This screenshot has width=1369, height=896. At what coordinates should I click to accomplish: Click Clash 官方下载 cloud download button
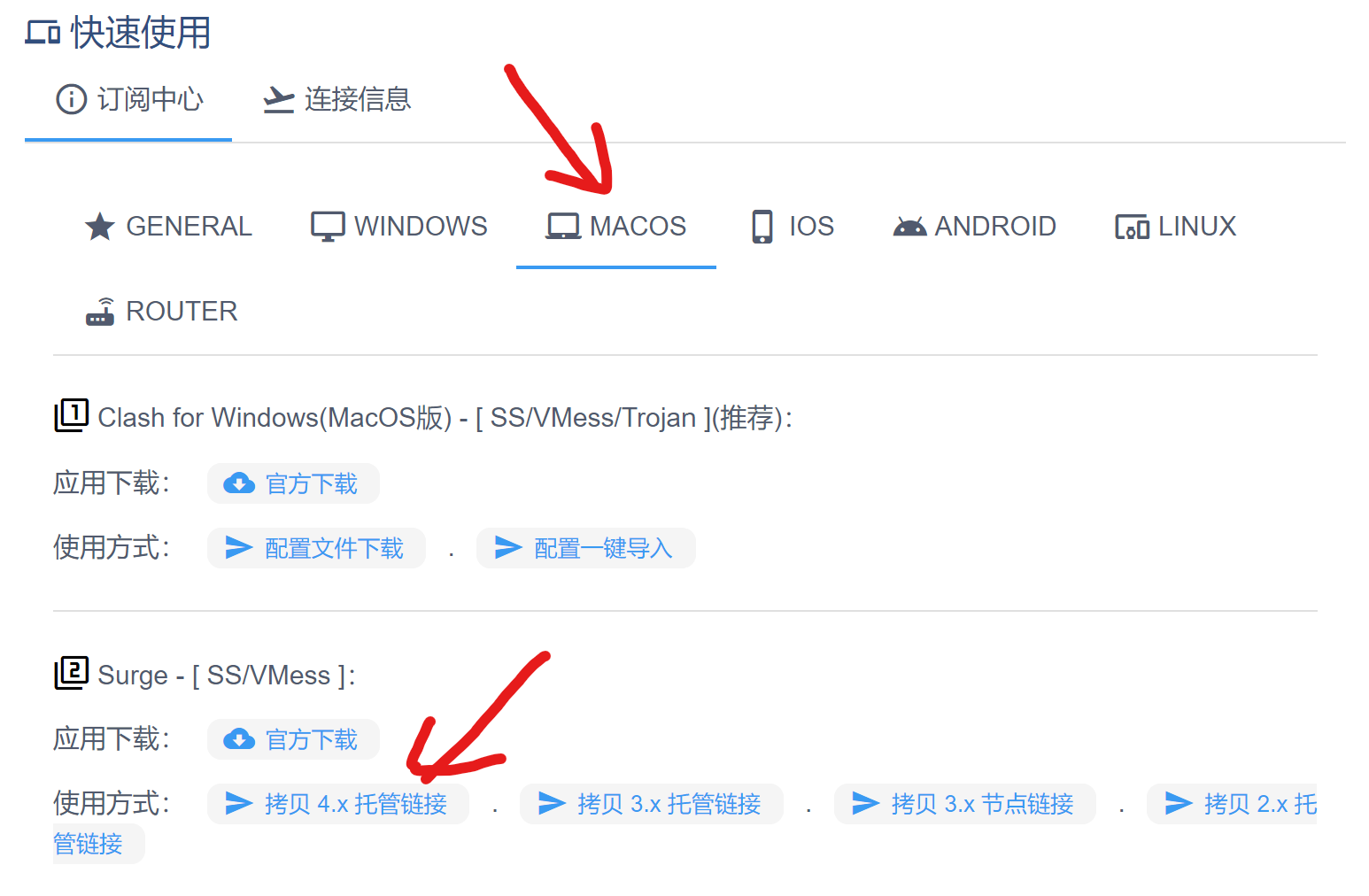[x=293, y=483]
